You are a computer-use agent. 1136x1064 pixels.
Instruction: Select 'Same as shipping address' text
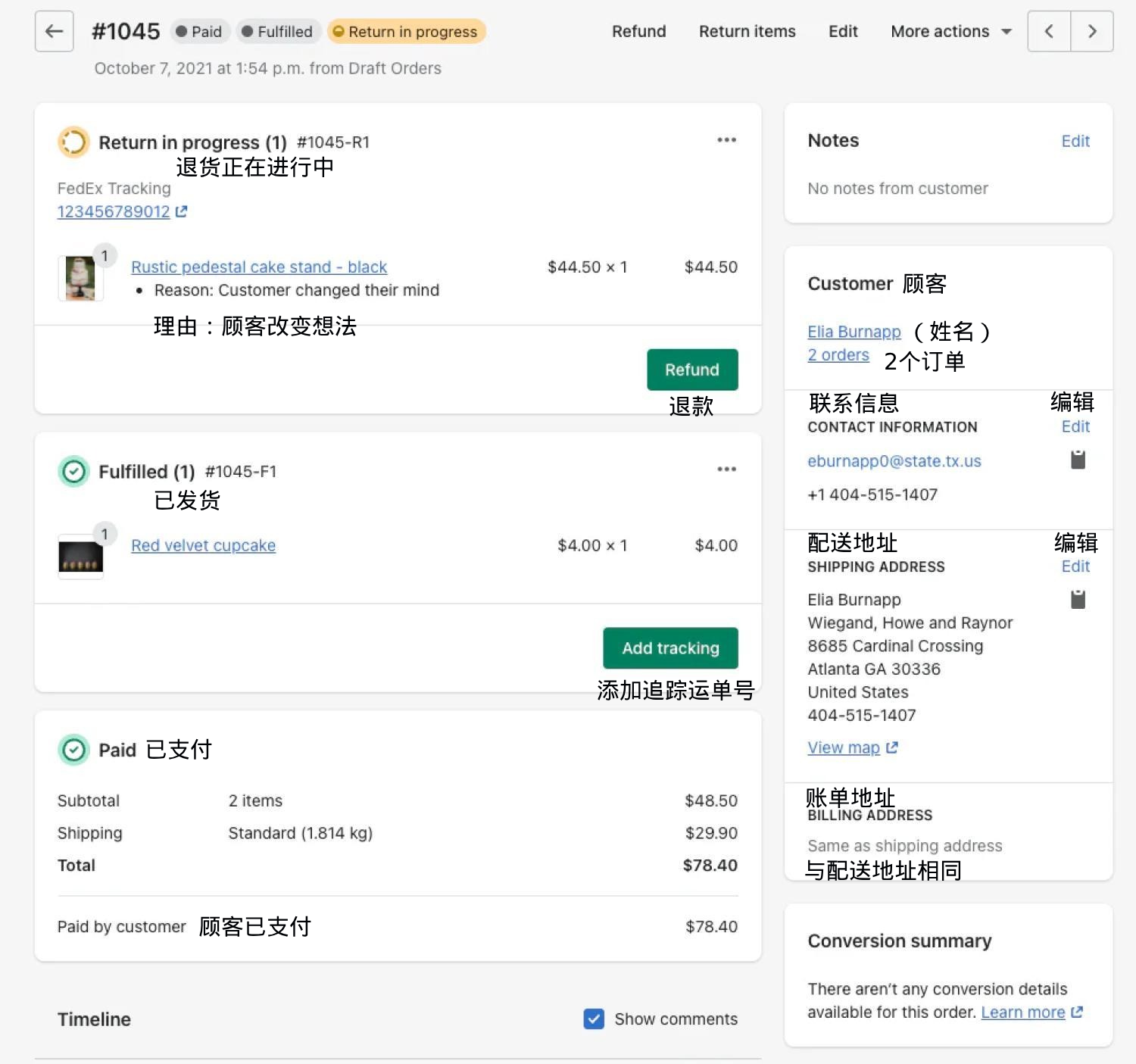pos(904,845)
